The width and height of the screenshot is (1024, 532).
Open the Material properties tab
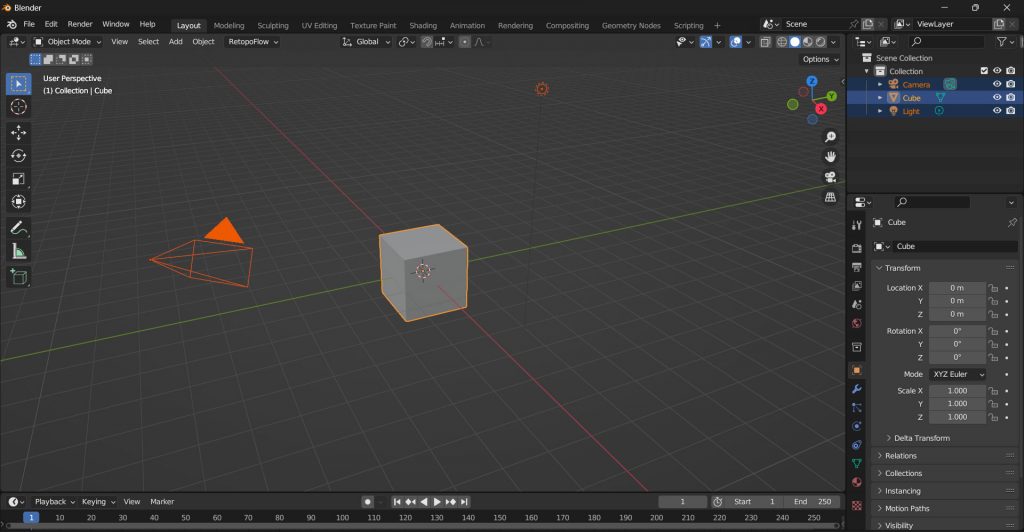(857, 482)
